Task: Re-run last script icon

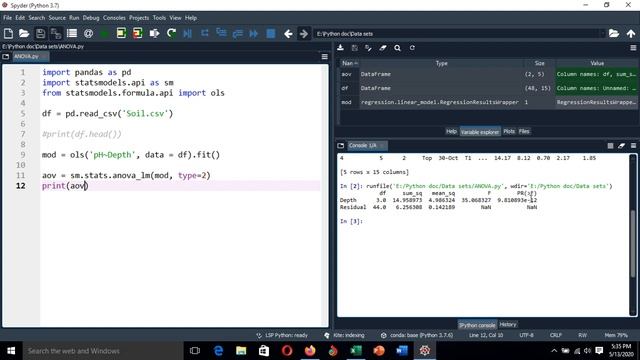Action: [x=171, y=33]
